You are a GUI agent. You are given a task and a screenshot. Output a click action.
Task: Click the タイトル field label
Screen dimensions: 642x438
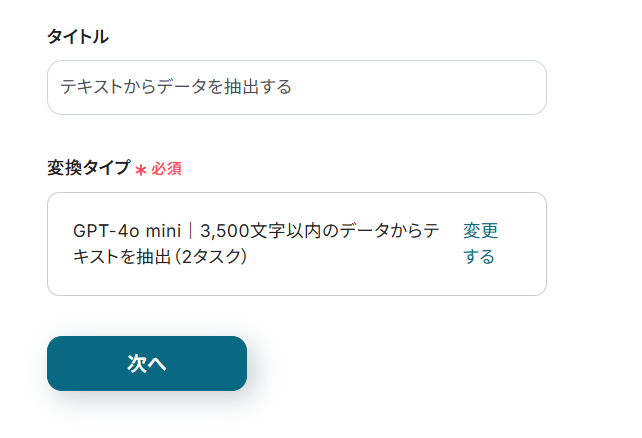pos(78,37)
